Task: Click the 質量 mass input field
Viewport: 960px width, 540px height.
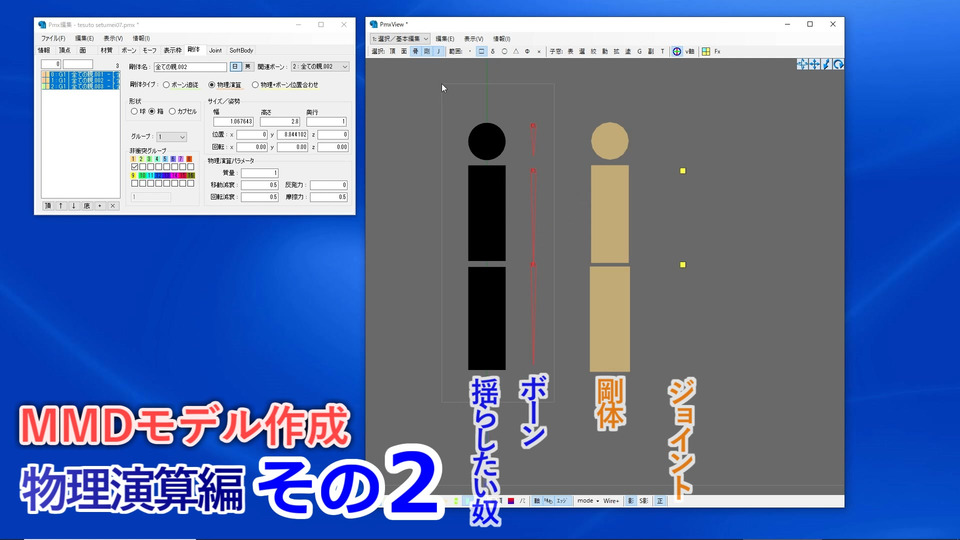Action: (260, 173)
